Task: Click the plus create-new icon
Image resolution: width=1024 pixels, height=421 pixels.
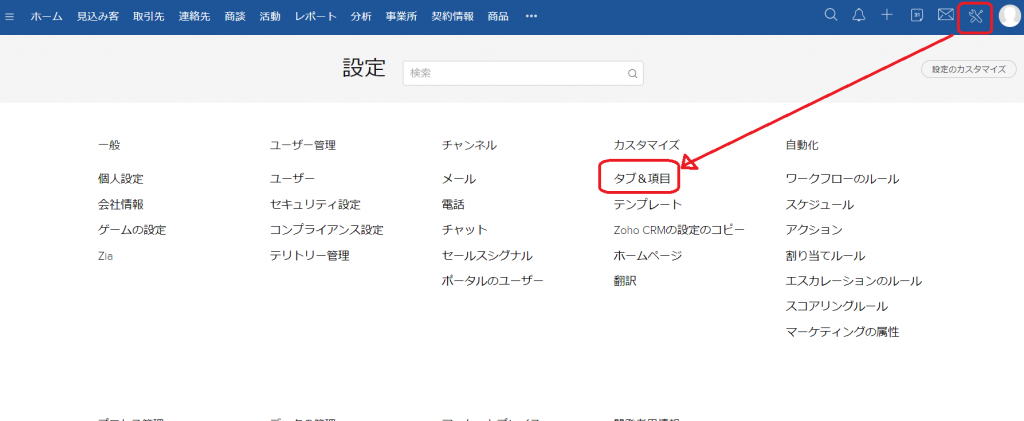Action: pyautogui.click(x=887, y=15)
